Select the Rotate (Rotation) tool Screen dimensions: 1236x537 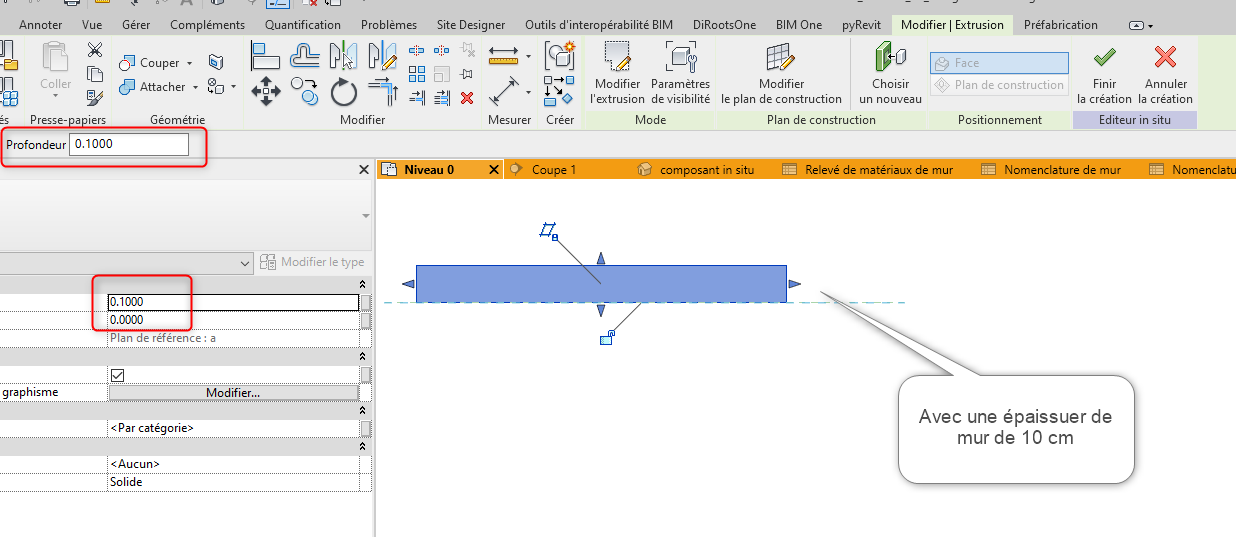pyautogui.click(x=344, y=93)
